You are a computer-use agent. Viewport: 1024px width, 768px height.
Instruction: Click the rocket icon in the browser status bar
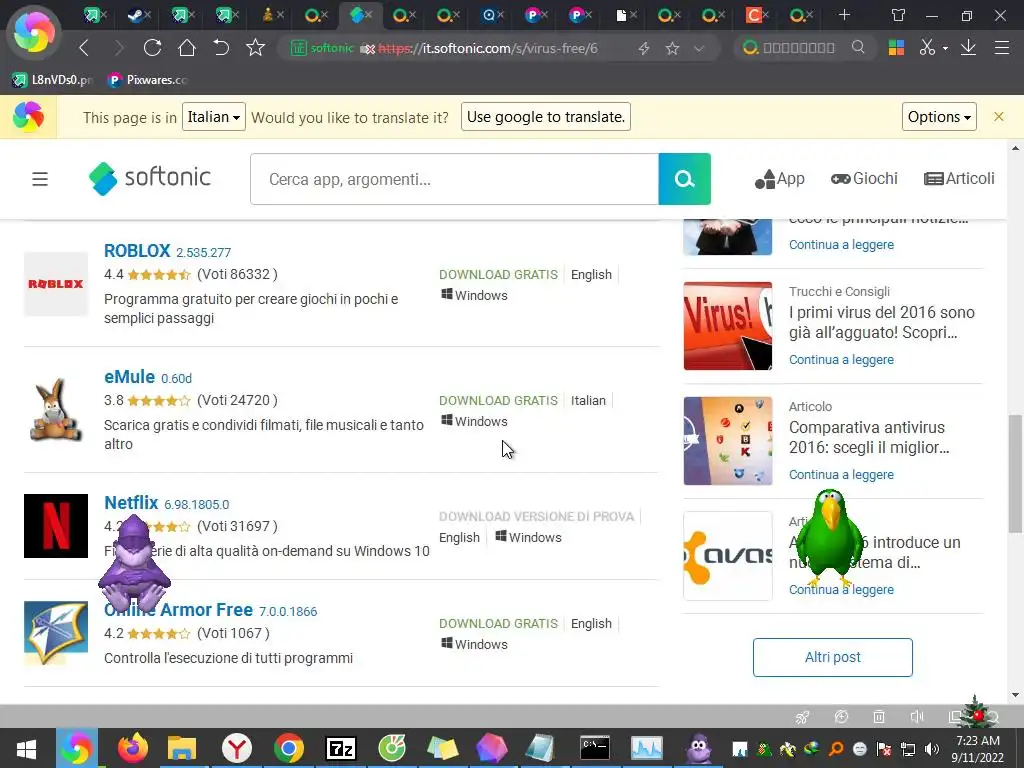point(803,717)
